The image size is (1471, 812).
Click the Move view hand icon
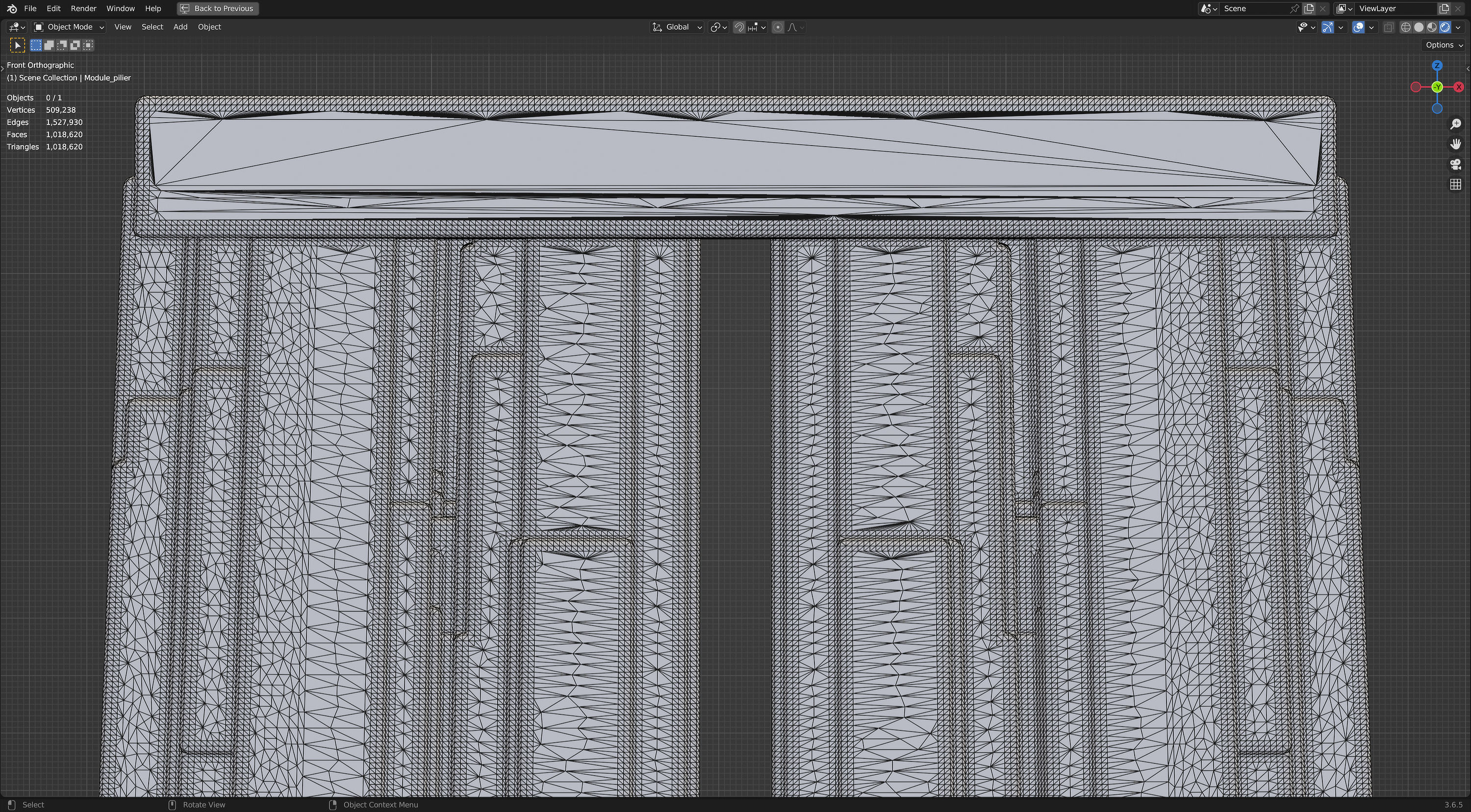[x=1456, y=144]
